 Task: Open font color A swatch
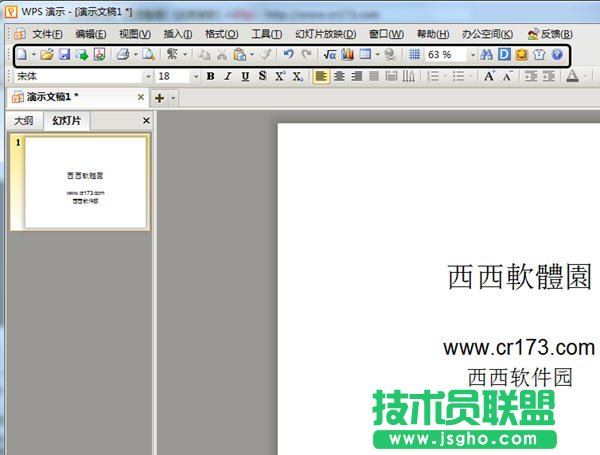(572, 77)
